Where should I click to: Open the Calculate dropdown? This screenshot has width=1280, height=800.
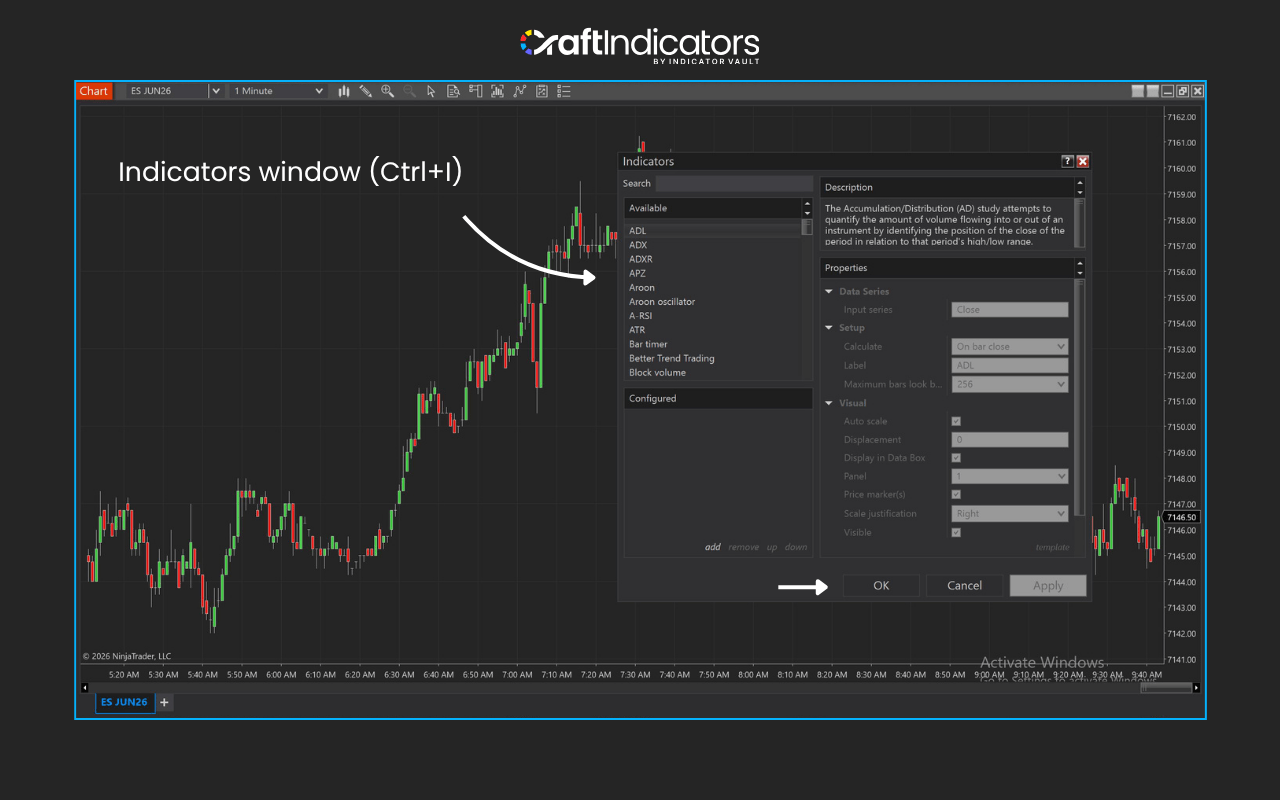[x=1010, y=346]
